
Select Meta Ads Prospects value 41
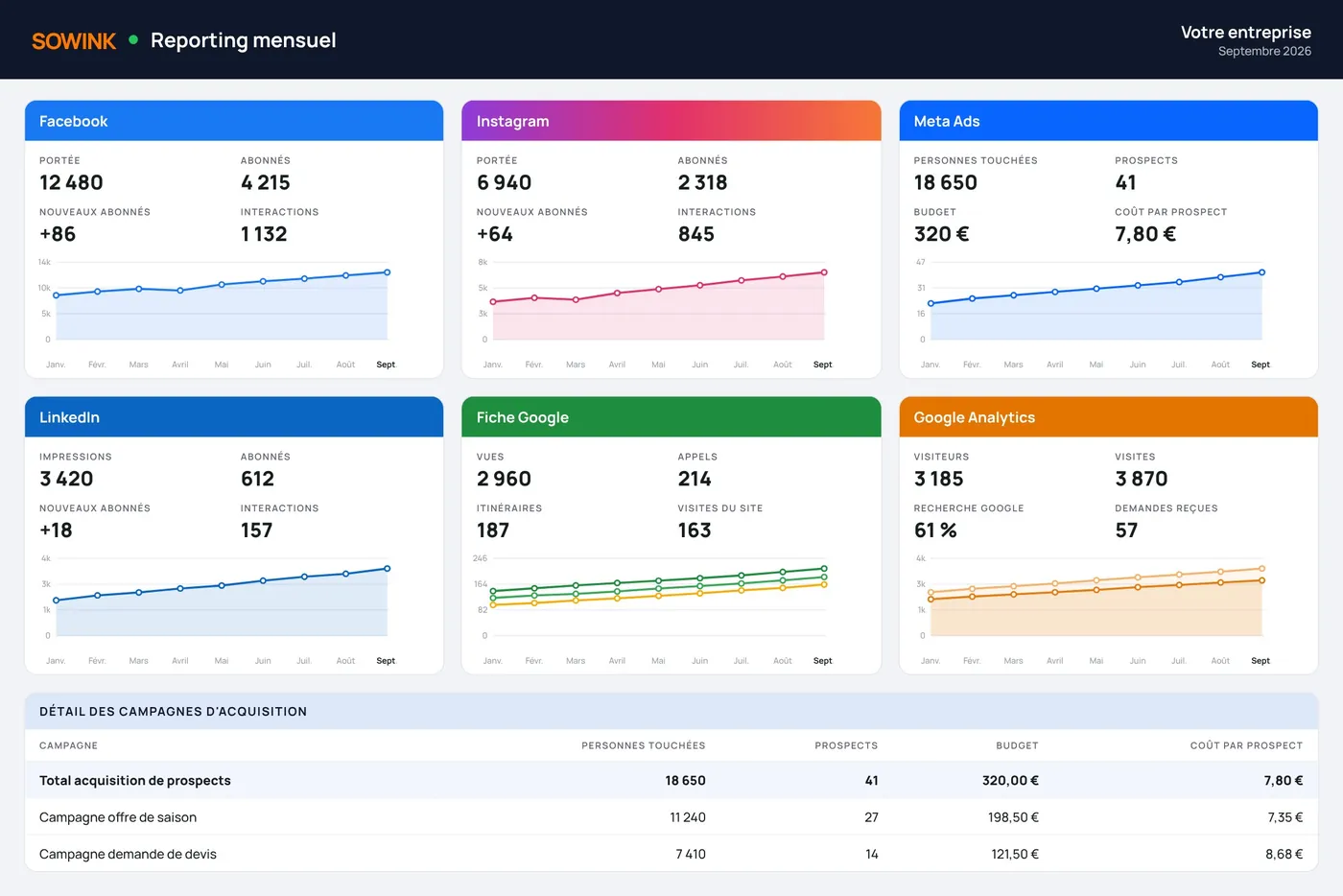(x=1125, y=182)
